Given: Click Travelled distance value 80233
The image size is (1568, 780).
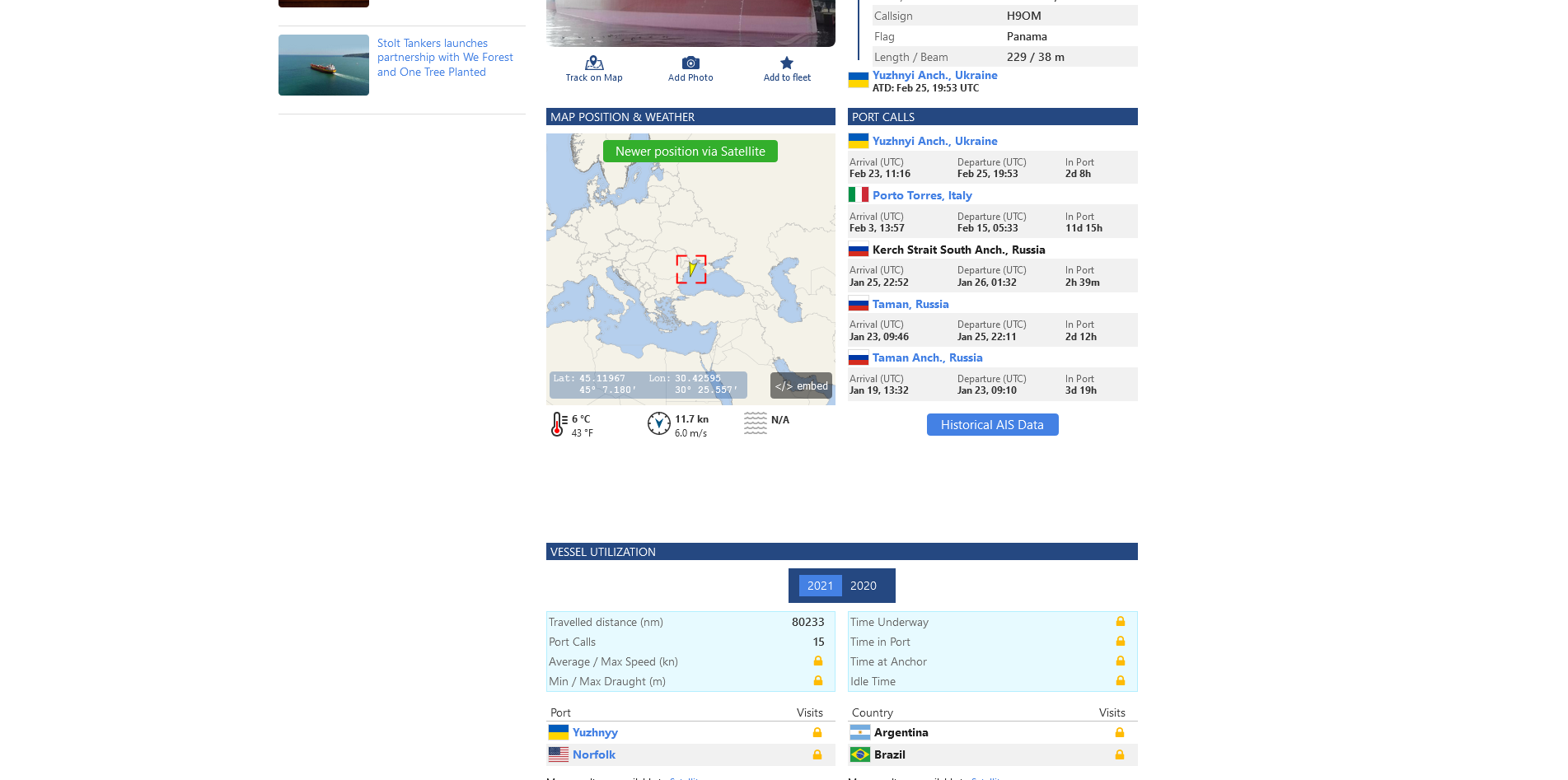Looking at the screenshot, I should pos(807,622).
